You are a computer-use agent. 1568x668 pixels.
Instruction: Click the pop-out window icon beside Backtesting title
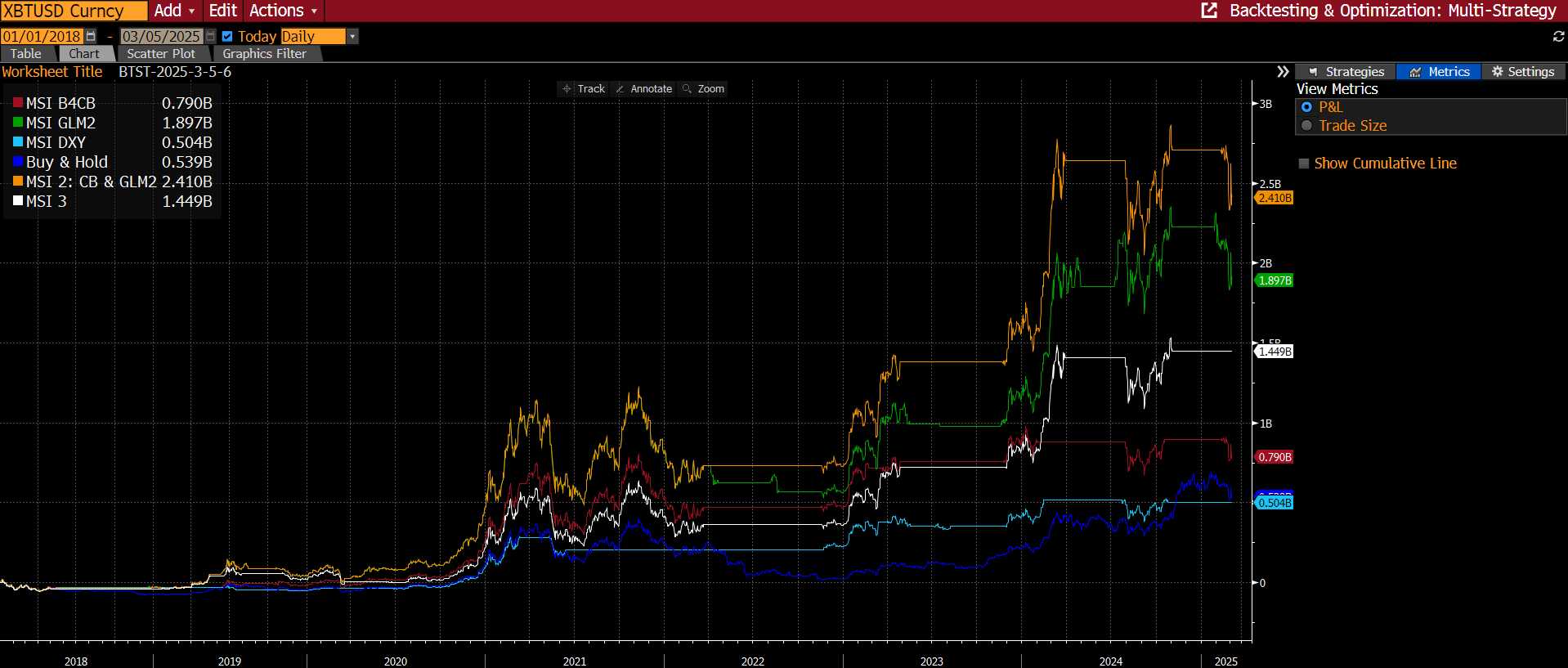coord(1209,11)
